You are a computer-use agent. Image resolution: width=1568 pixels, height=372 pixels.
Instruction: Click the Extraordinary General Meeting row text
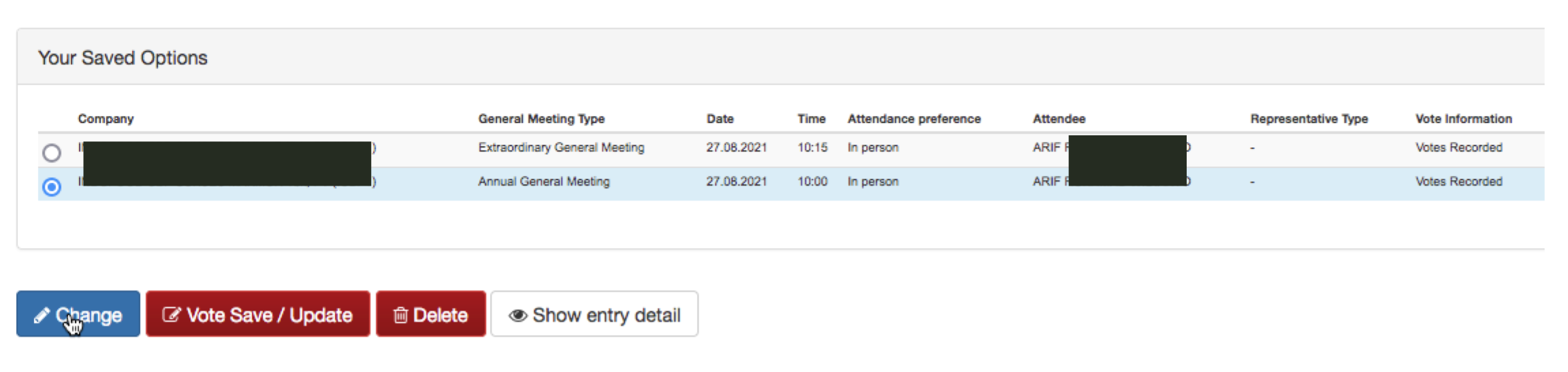pyautogui.click(x=561, y=148)
